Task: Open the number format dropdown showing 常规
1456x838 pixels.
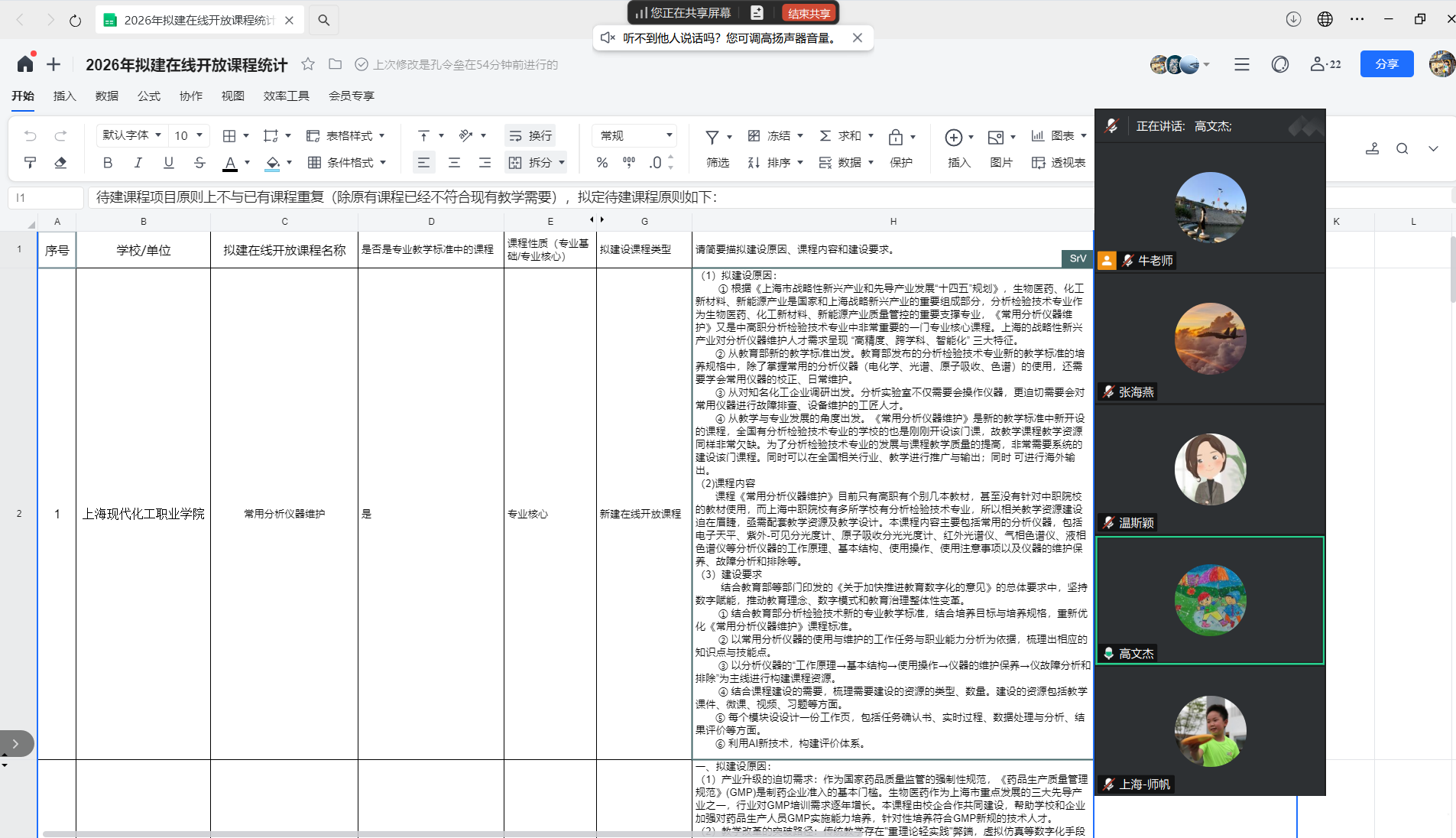Action: [x=635, y=136]
